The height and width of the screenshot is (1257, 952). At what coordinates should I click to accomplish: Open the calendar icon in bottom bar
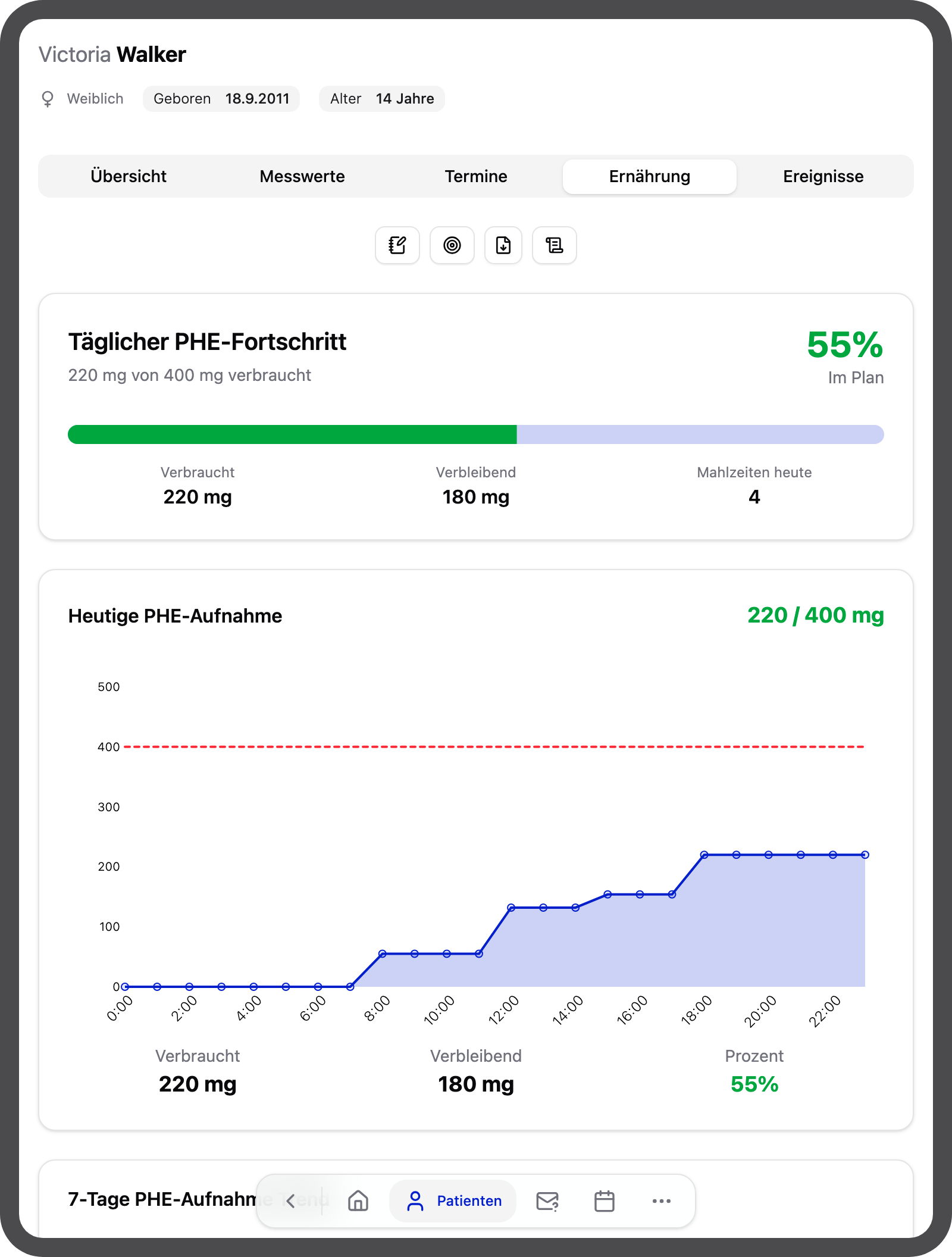pos(605,1201)
